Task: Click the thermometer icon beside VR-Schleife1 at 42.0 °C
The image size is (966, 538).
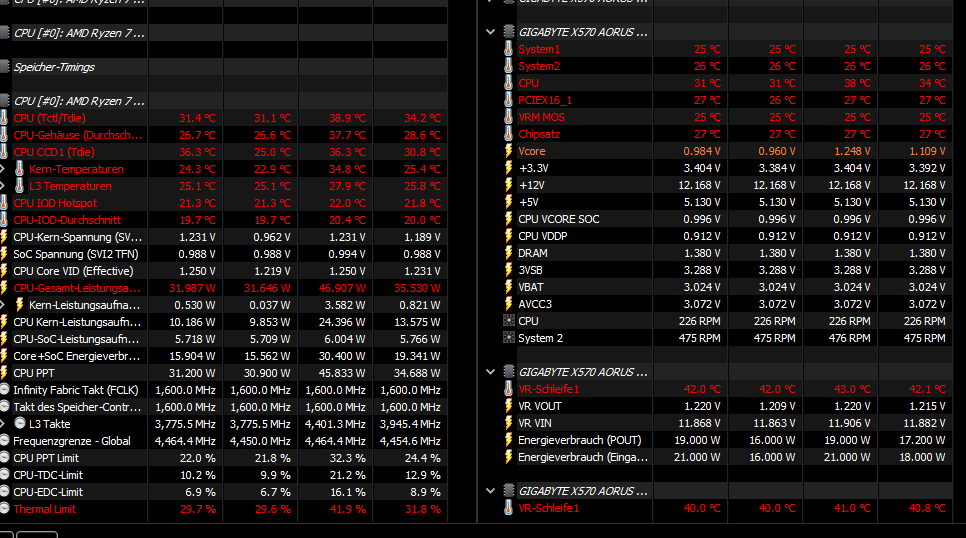Action: click(x=508, y=389)
